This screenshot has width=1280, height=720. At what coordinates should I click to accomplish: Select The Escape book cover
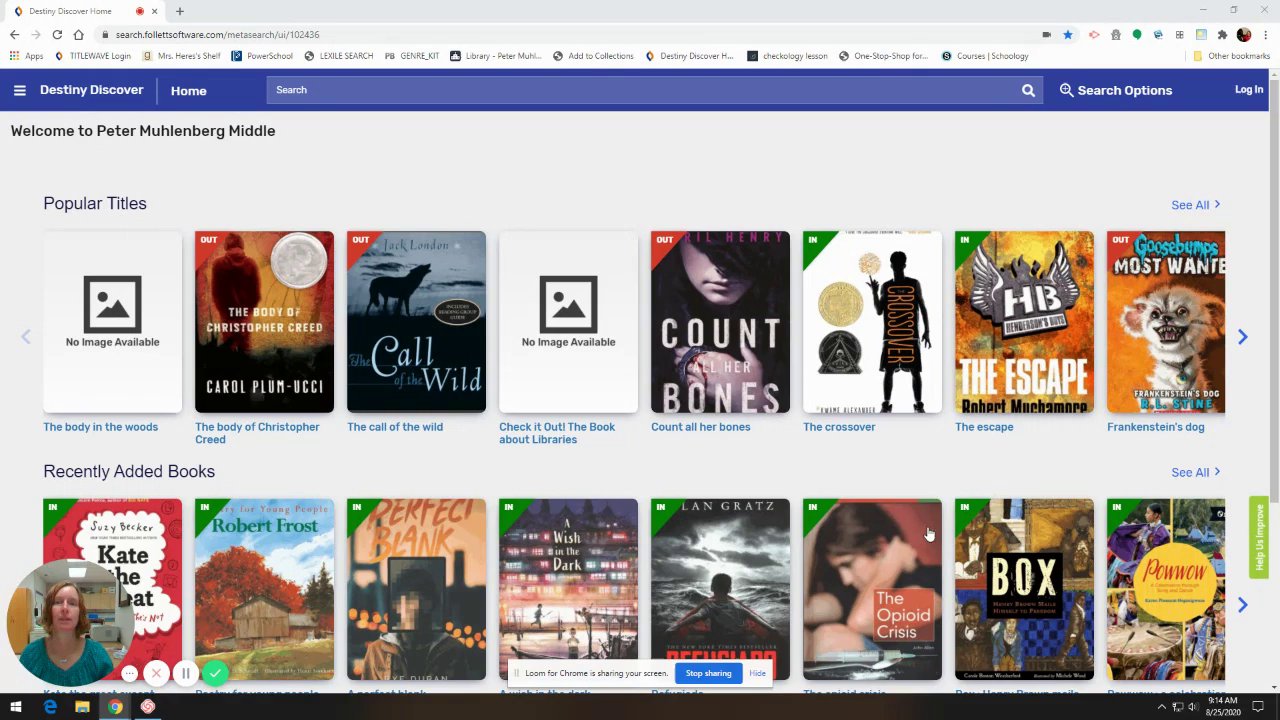(1024, 322)
